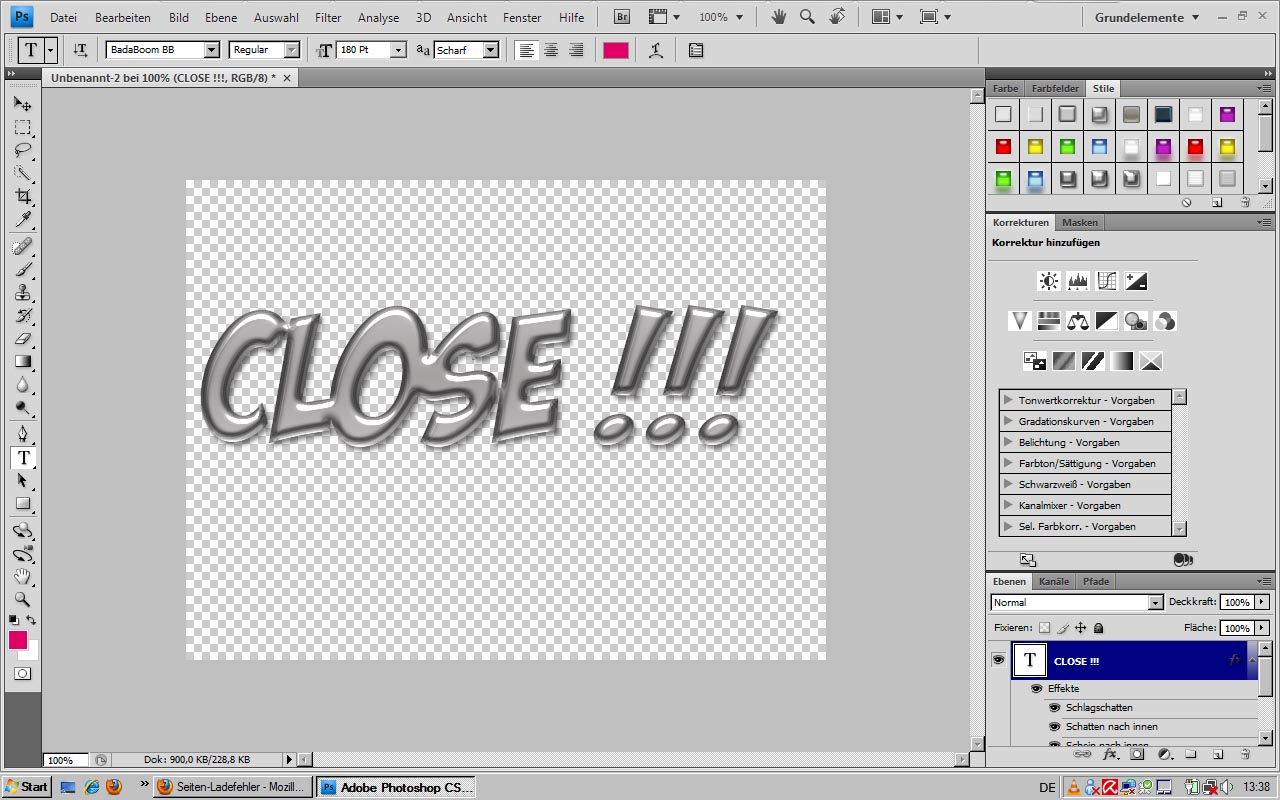Open the Filter menu
The width and height of the screenshot is (1280, 800).
coord(327,18)
